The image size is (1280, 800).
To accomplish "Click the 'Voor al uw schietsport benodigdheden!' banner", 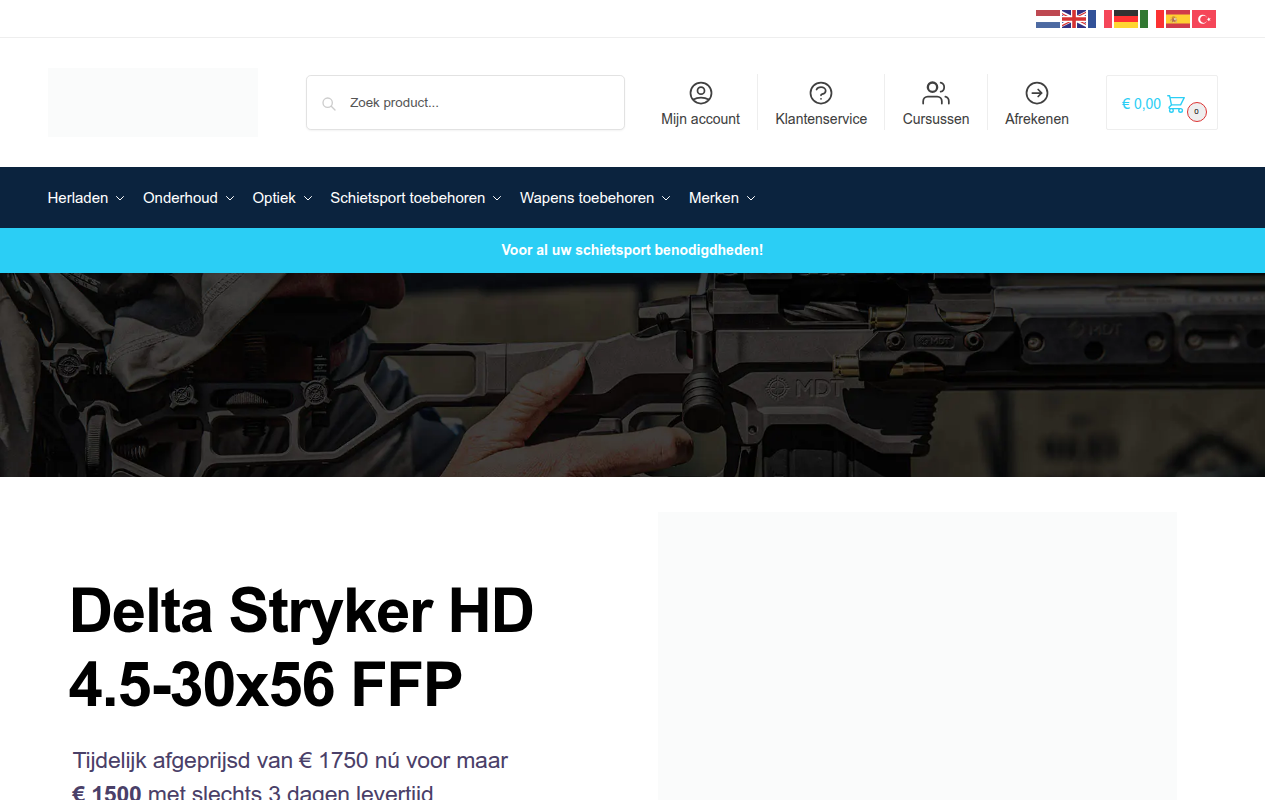I will tap(632, 250).
